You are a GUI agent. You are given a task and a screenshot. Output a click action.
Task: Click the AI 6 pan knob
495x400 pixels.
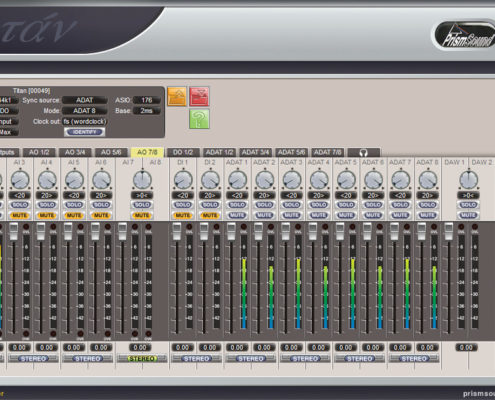point(101,180)
